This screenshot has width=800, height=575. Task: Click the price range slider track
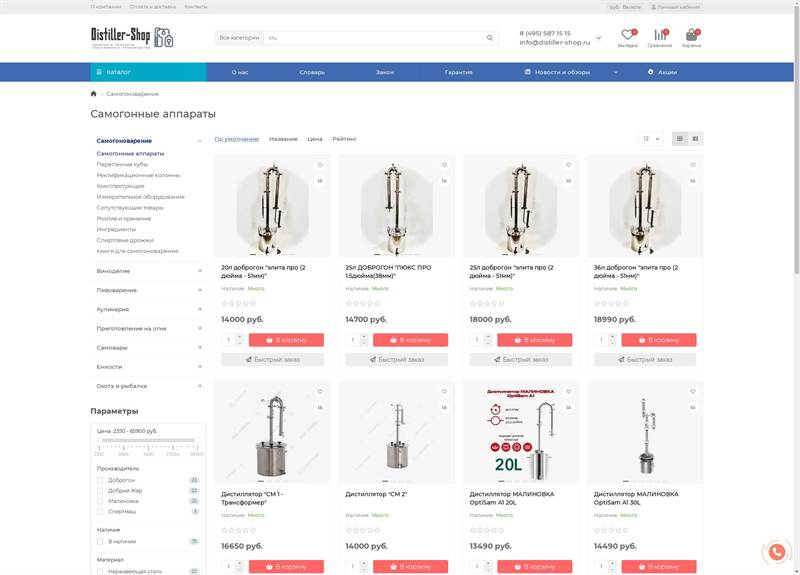[148, 440]
